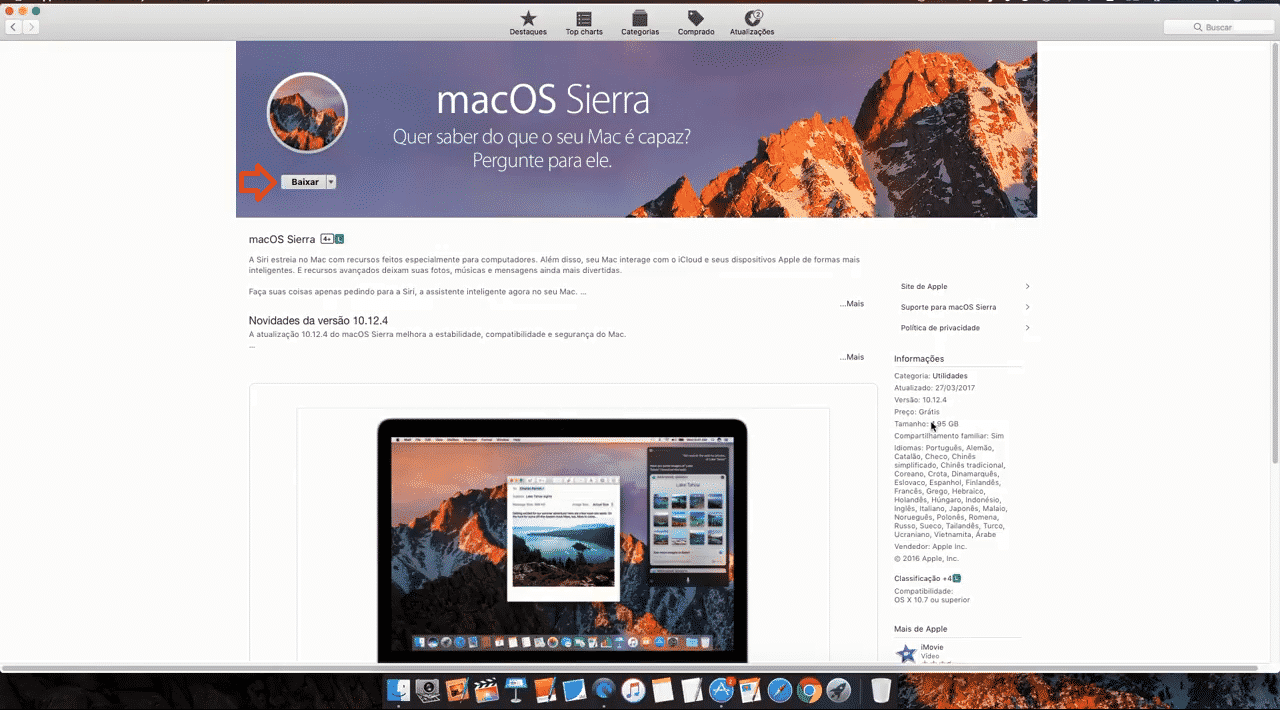Select the iMovie title under Mais de Apple
Image resolution: width=1280 pixels, height=710 pixels.
coord(932,647)
